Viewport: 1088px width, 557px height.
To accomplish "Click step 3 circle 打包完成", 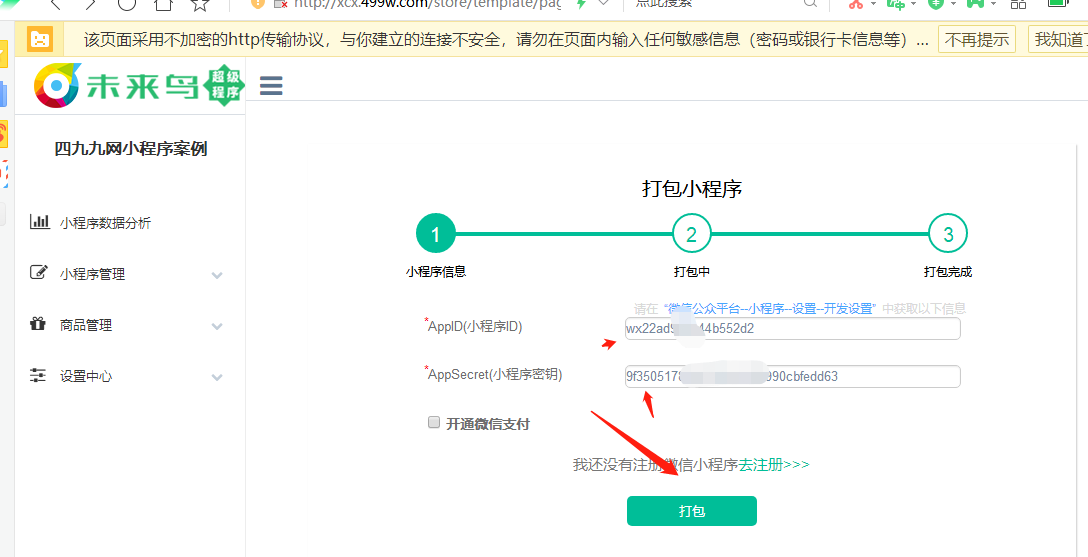I will click(x=947, y=235).
